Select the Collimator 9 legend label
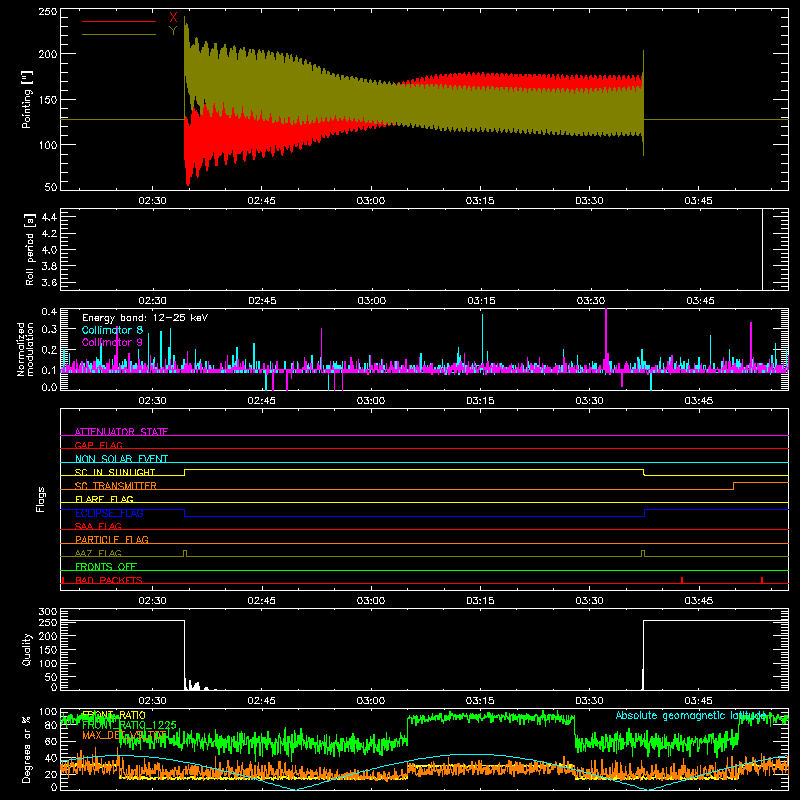800x800 pixels. click(112, 342)
